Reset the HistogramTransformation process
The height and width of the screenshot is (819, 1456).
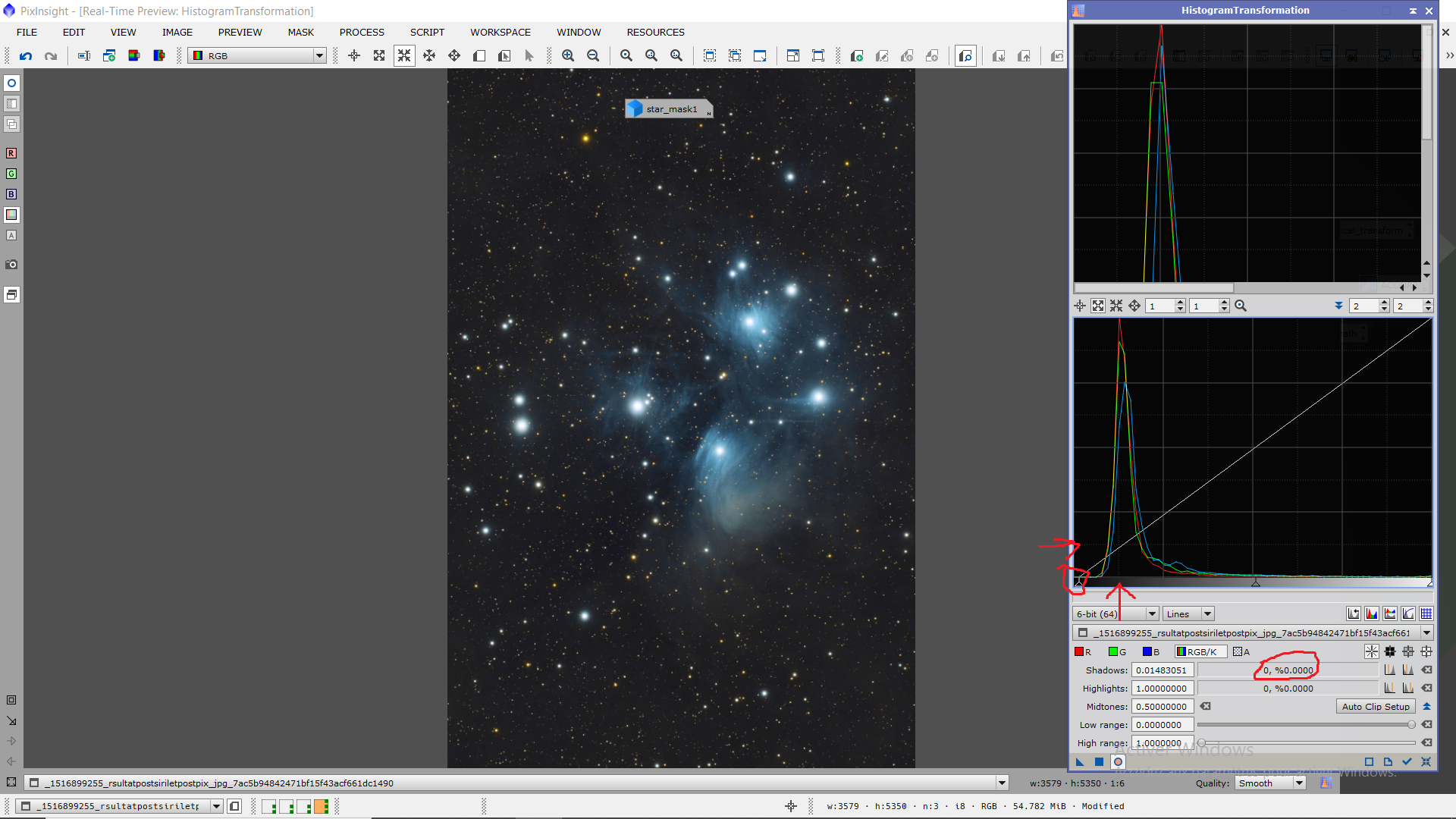coord(1426,762)
